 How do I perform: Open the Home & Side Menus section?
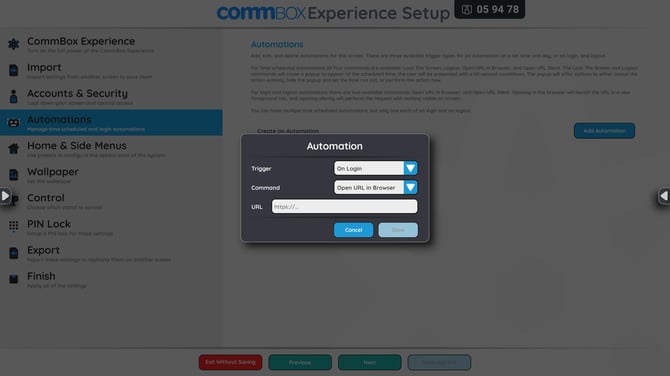[111, 149]
